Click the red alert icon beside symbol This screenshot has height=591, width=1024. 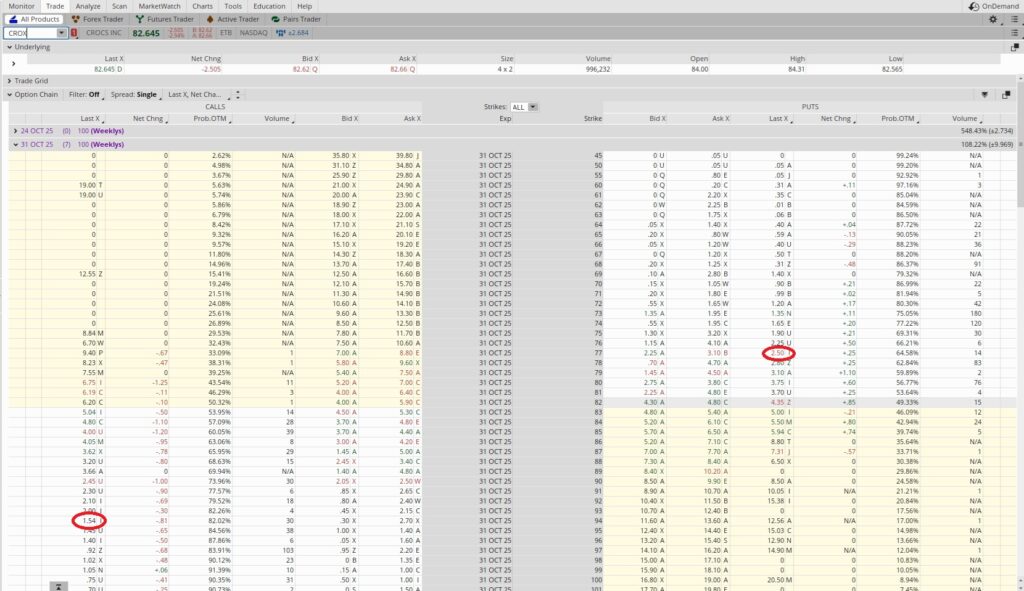[x=74, y=33]
